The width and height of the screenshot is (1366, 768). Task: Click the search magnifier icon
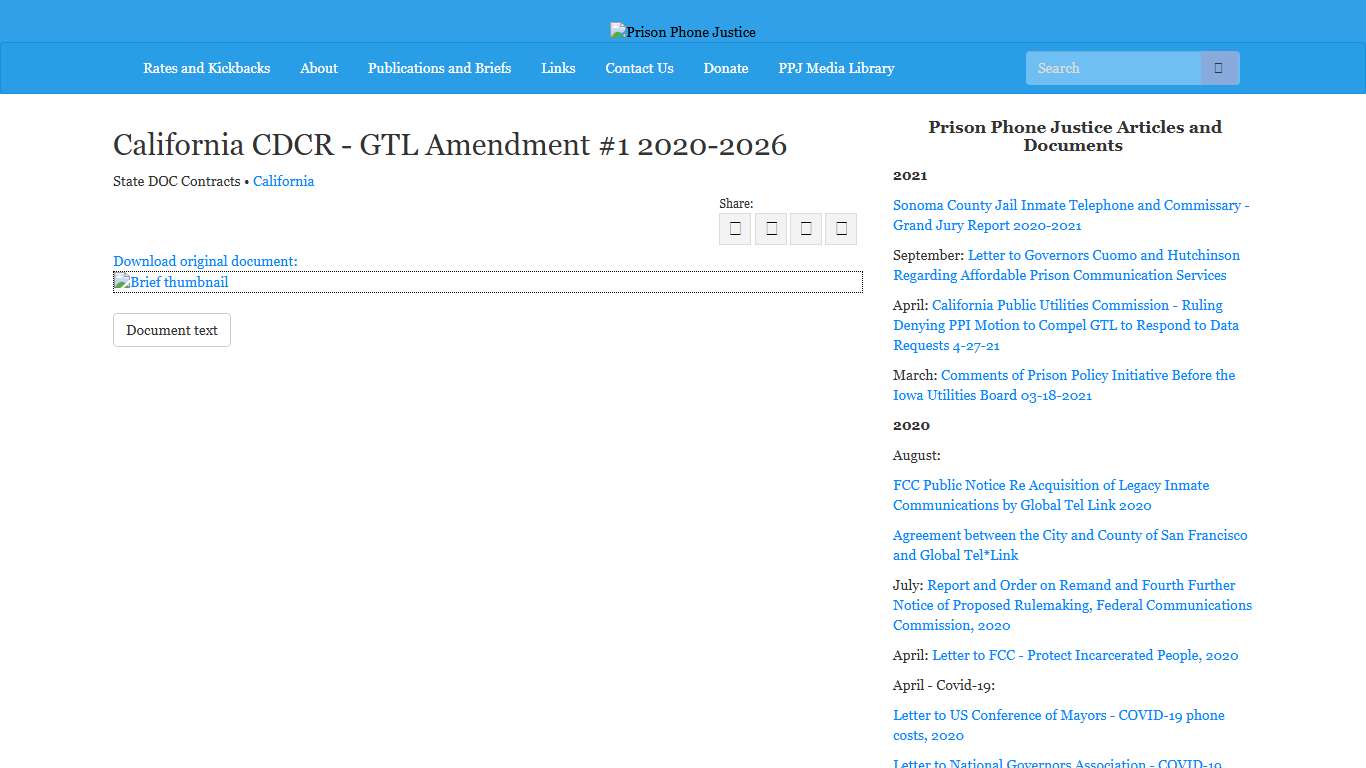click(x=1218, y=67)
